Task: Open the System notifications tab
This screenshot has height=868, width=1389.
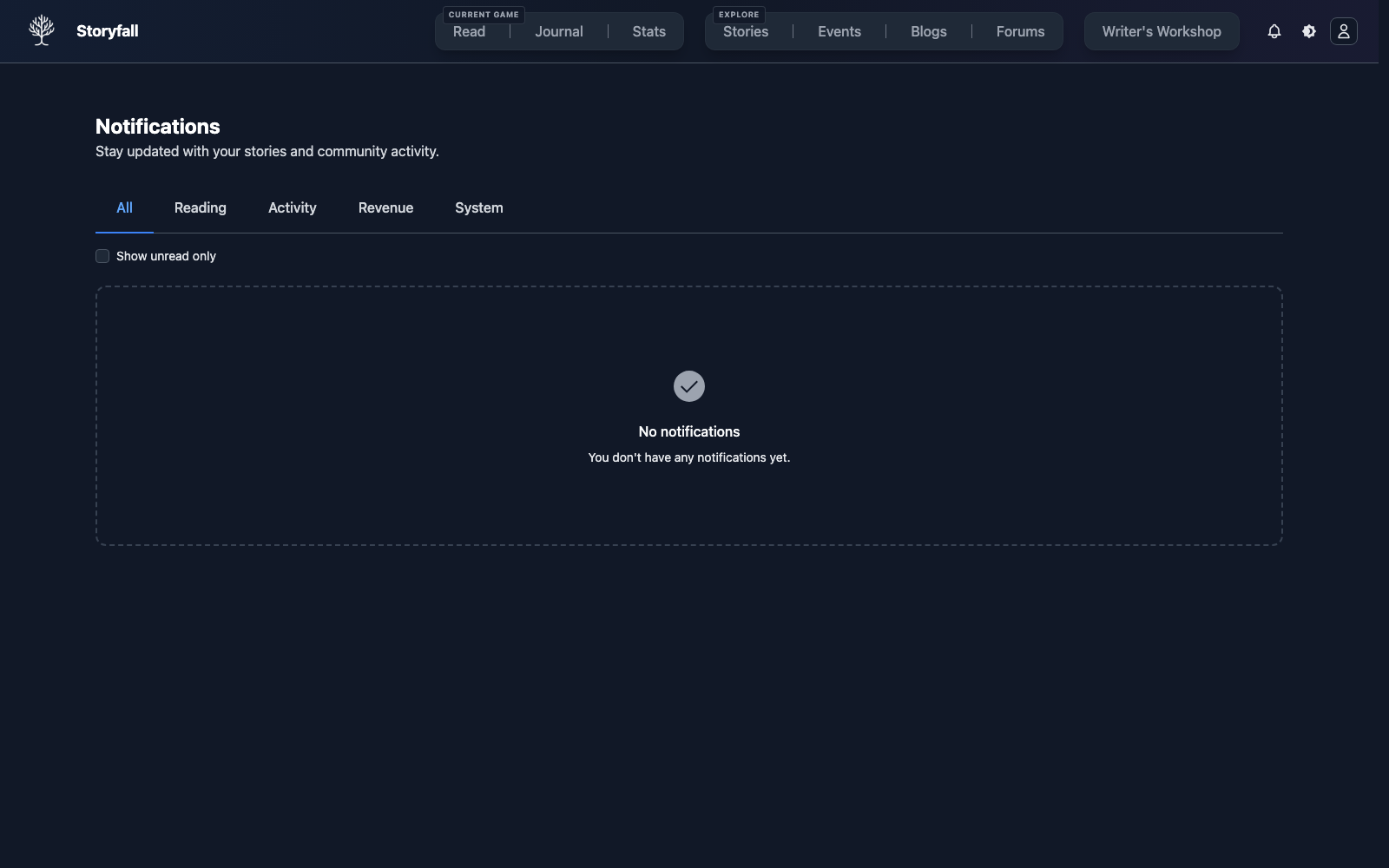Action: tap(478, 207)
